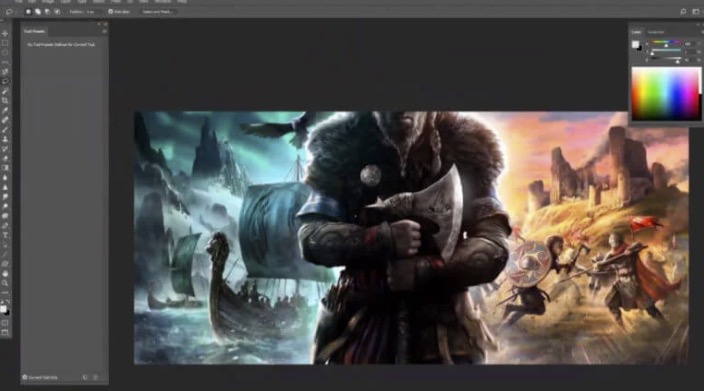Screen dimensions: 704x391
Task: Open Select and Mask
Action: point(157,12)
